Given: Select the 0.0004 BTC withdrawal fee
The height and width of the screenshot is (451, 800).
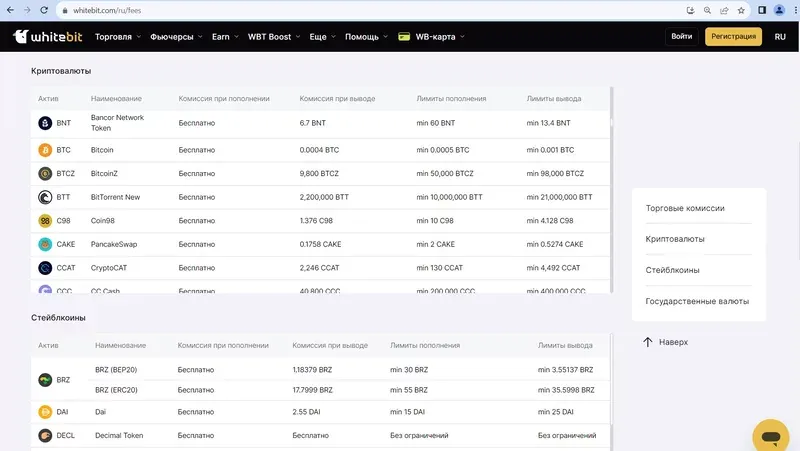Looking at the screenshot, I should [x=319, y=150].
